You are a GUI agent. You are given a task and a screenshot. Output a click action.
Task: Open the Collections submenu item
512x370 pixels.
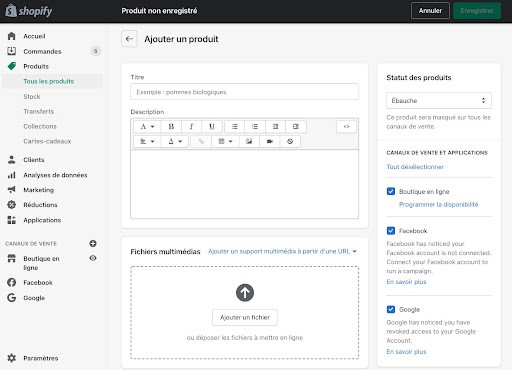click(40, 126)
